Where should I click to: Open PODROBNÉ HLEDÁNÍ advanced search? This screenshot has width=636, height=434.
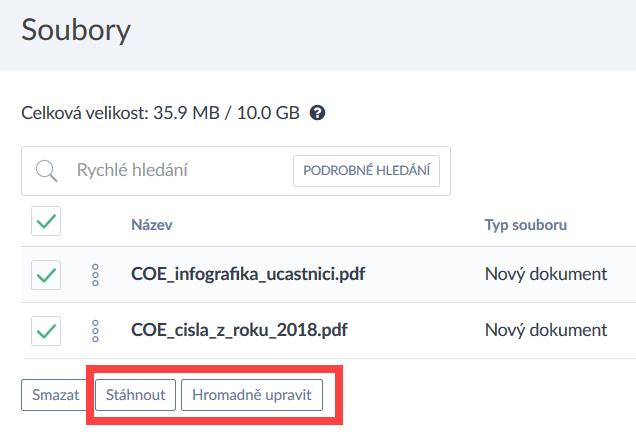coord(366,171)
